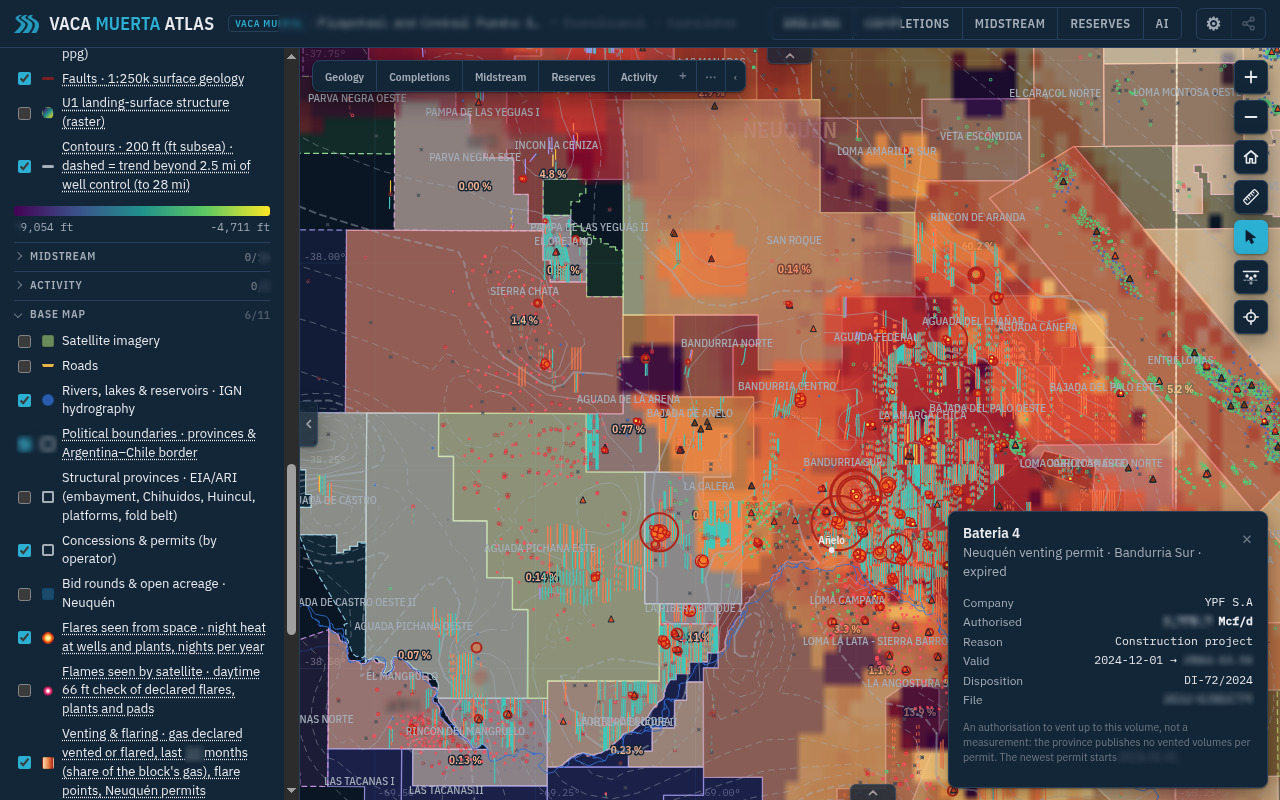Select Geology tab in map toolbar
The height and width of the screenshot is (800, 1280).
[344, 77]
